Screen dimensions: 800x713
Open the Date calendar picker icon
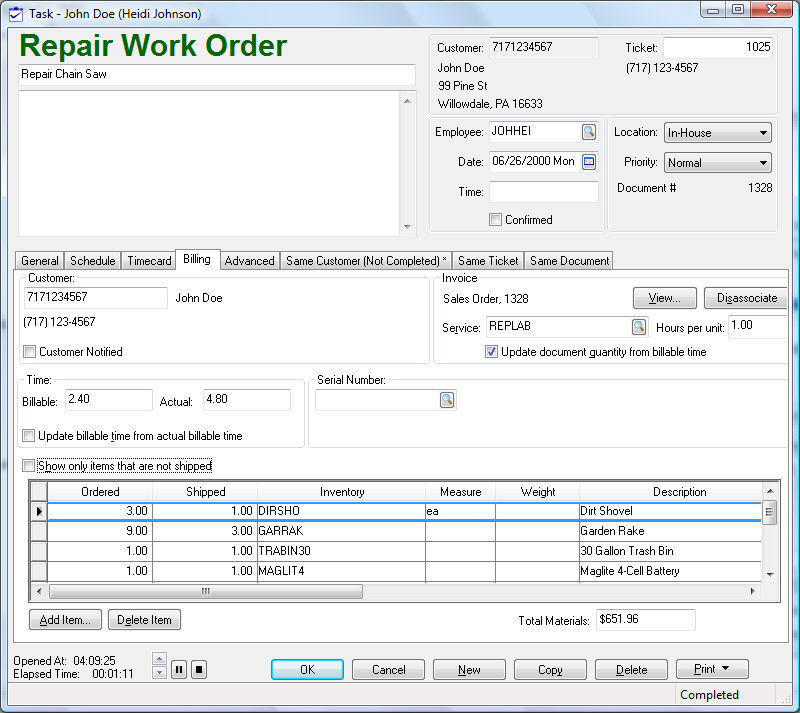click(589, 162)
